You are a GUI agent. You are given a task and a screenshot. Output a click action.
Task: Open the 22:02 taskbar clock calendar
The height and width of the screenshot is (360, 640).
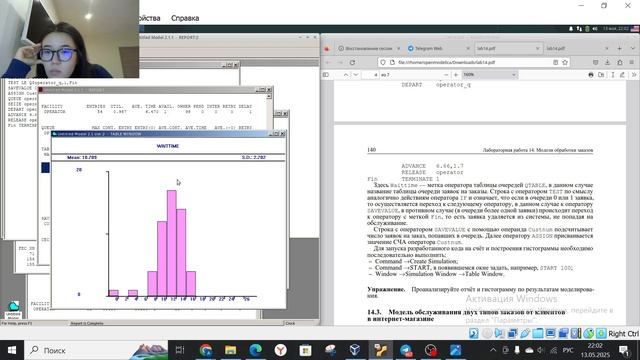(x=595, y=350)
